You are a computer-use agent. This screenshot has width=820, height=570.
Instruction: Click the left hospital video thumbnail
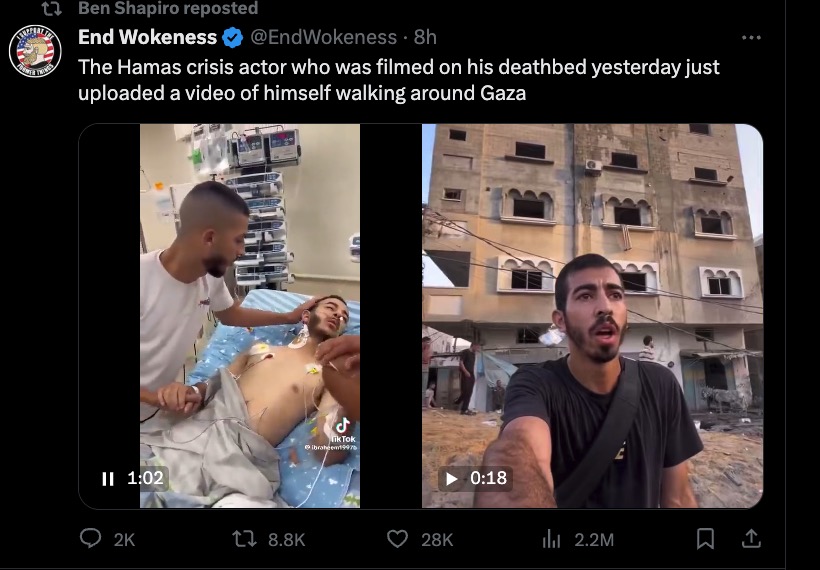250,316
